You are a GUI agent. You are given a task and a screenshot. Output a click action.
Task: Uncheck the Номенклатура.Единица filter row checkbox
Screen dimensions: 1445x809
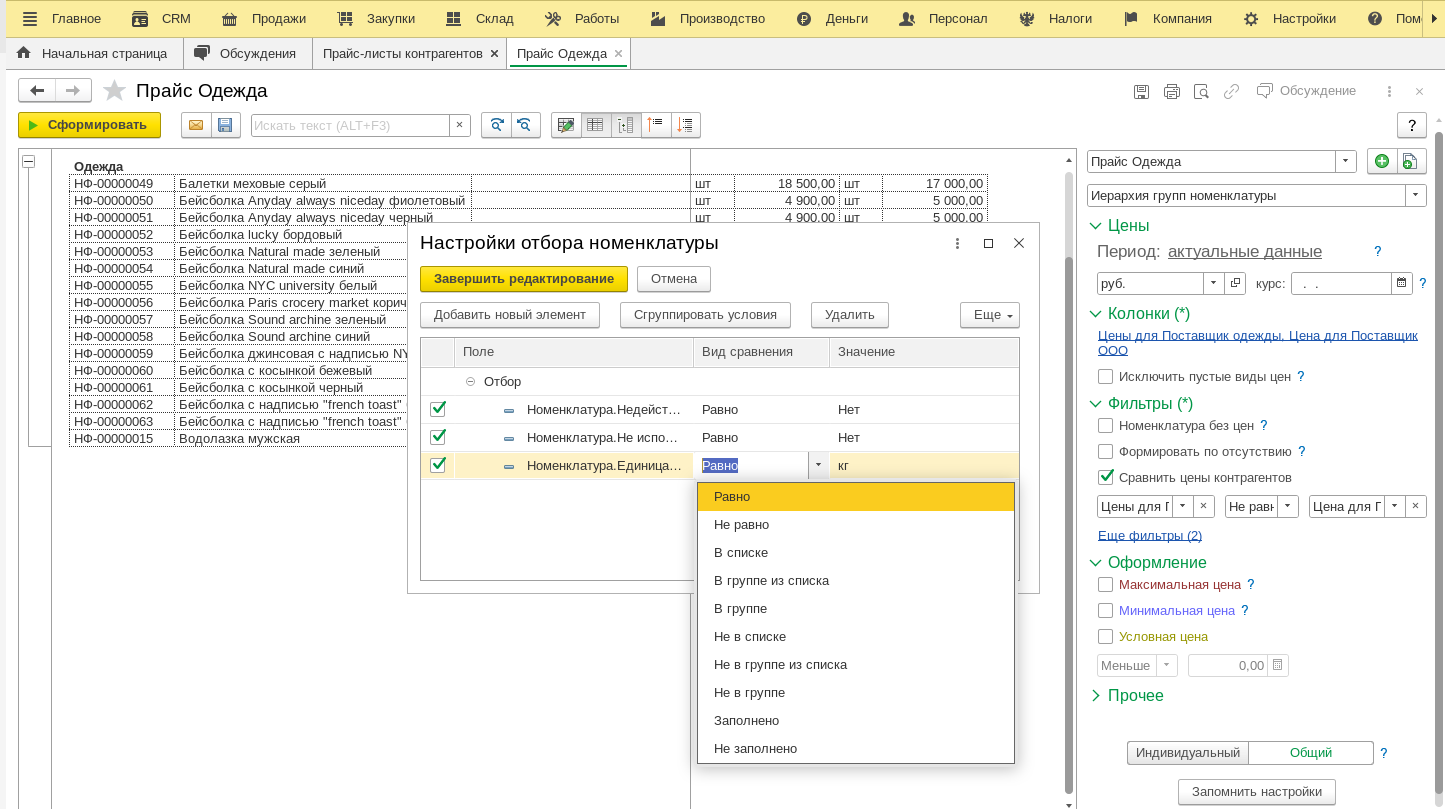(x=437, y=465)
